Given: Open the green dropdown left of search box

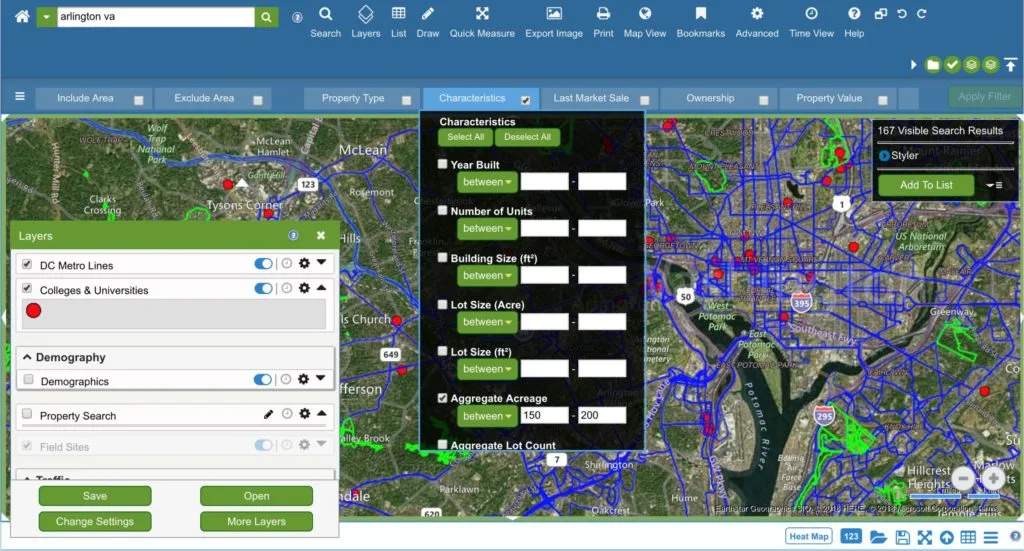Looking at the screenshot, I should click(46, 17).
